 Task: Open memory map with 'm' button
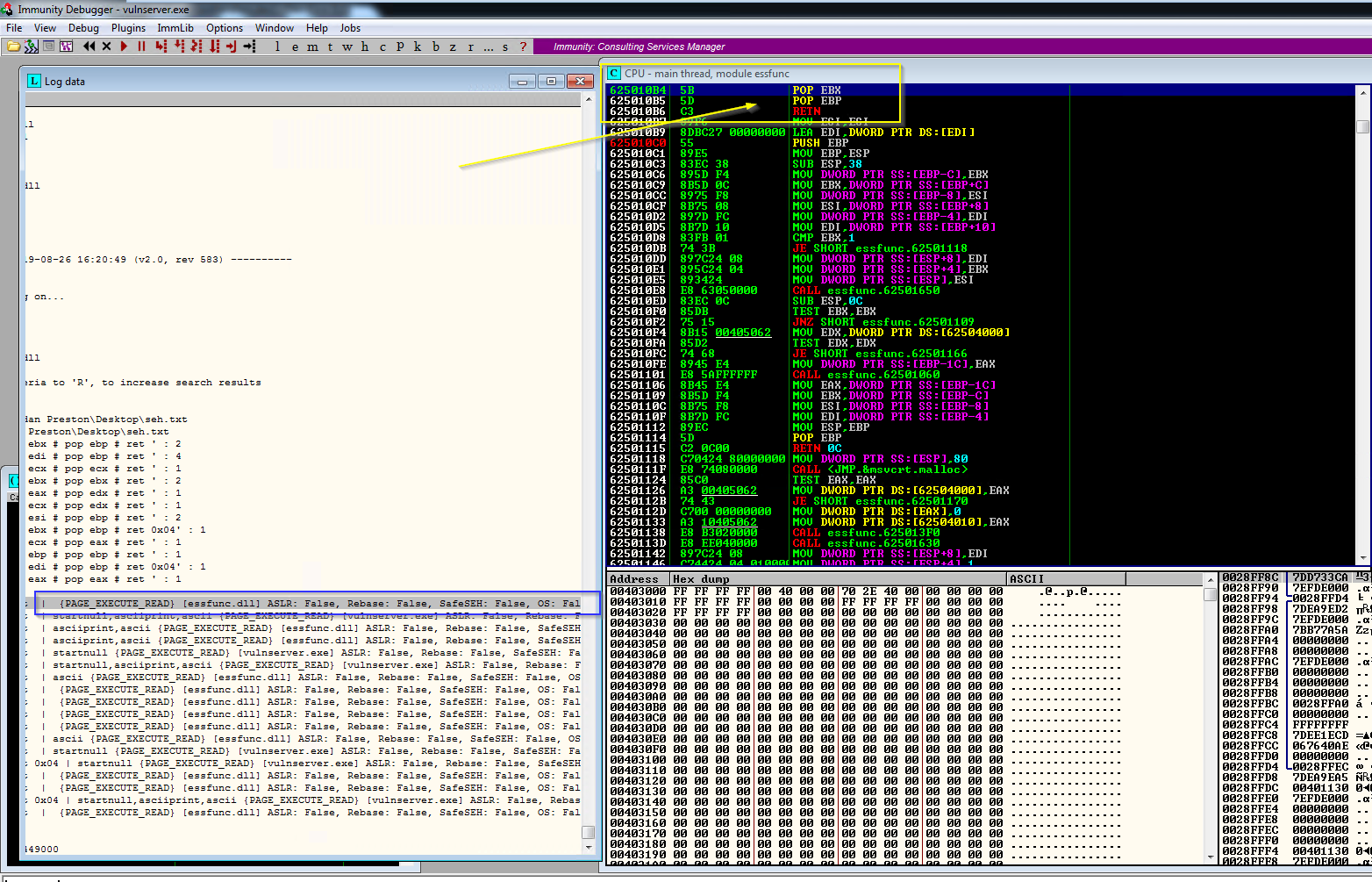[x=312, y=47]
